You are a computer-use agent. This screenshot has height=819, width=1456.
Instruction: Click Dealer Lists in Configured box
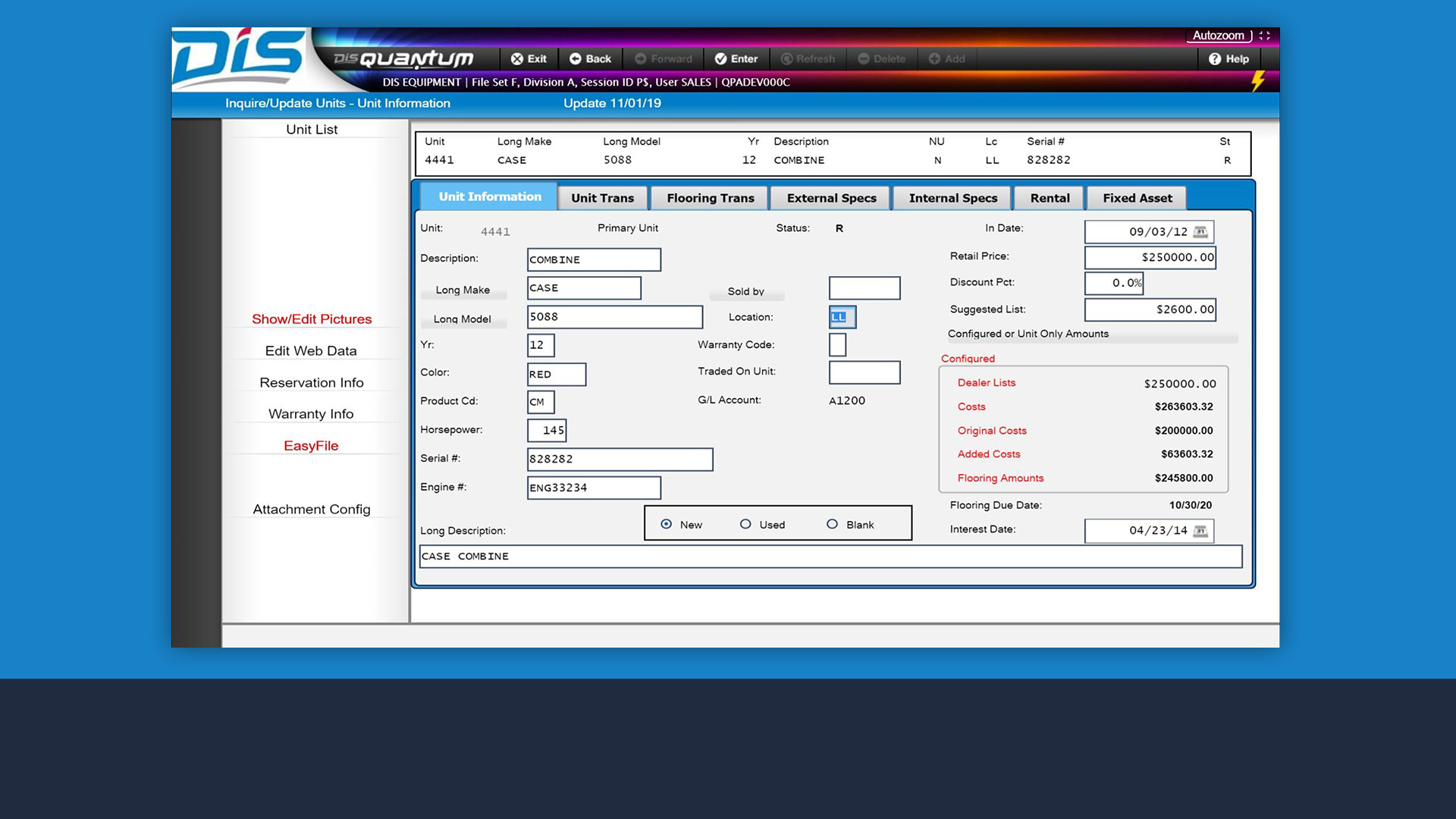pos(986,383)
